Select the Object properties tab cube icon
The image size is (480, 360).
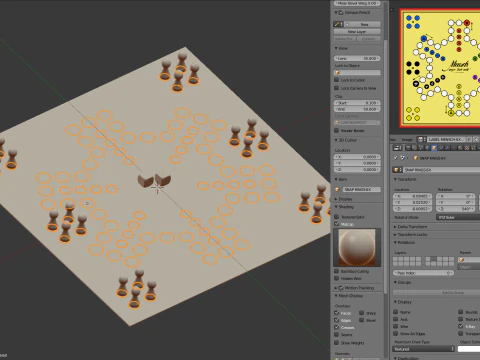pos(434,148)
